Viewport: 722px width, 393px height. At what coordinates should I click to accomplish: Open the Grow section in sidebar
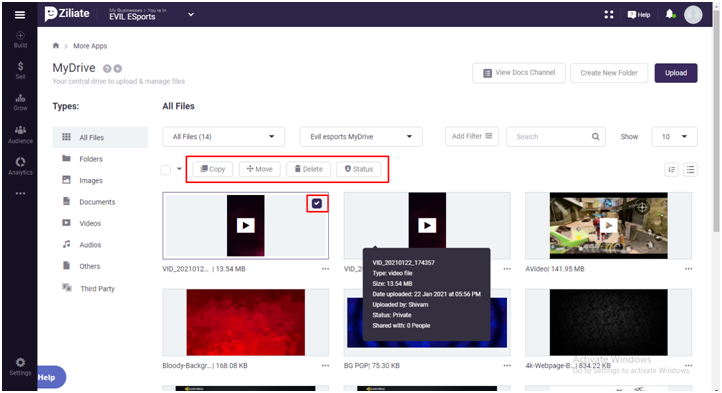point(20,102)
